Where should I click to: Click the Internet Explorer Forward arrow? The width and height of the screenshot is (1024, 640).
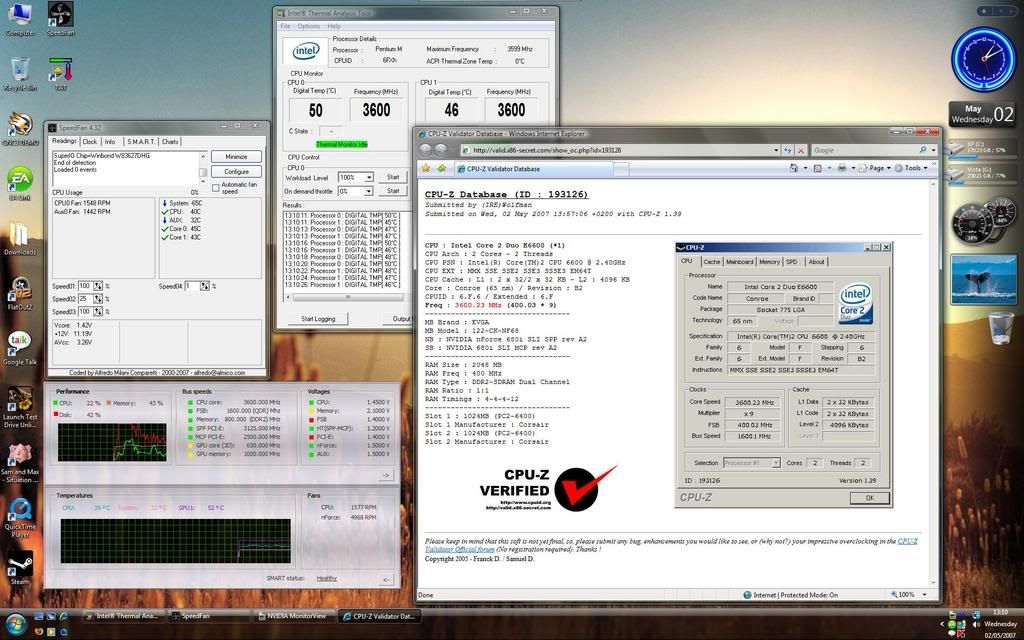tap(441, 150)
